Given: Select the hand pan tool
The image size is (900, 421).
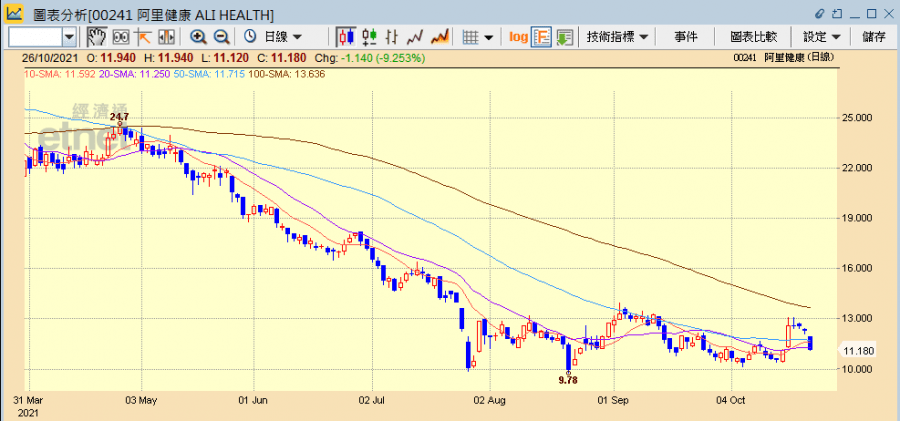Looking at the screenshot, I should click(97, 37).
